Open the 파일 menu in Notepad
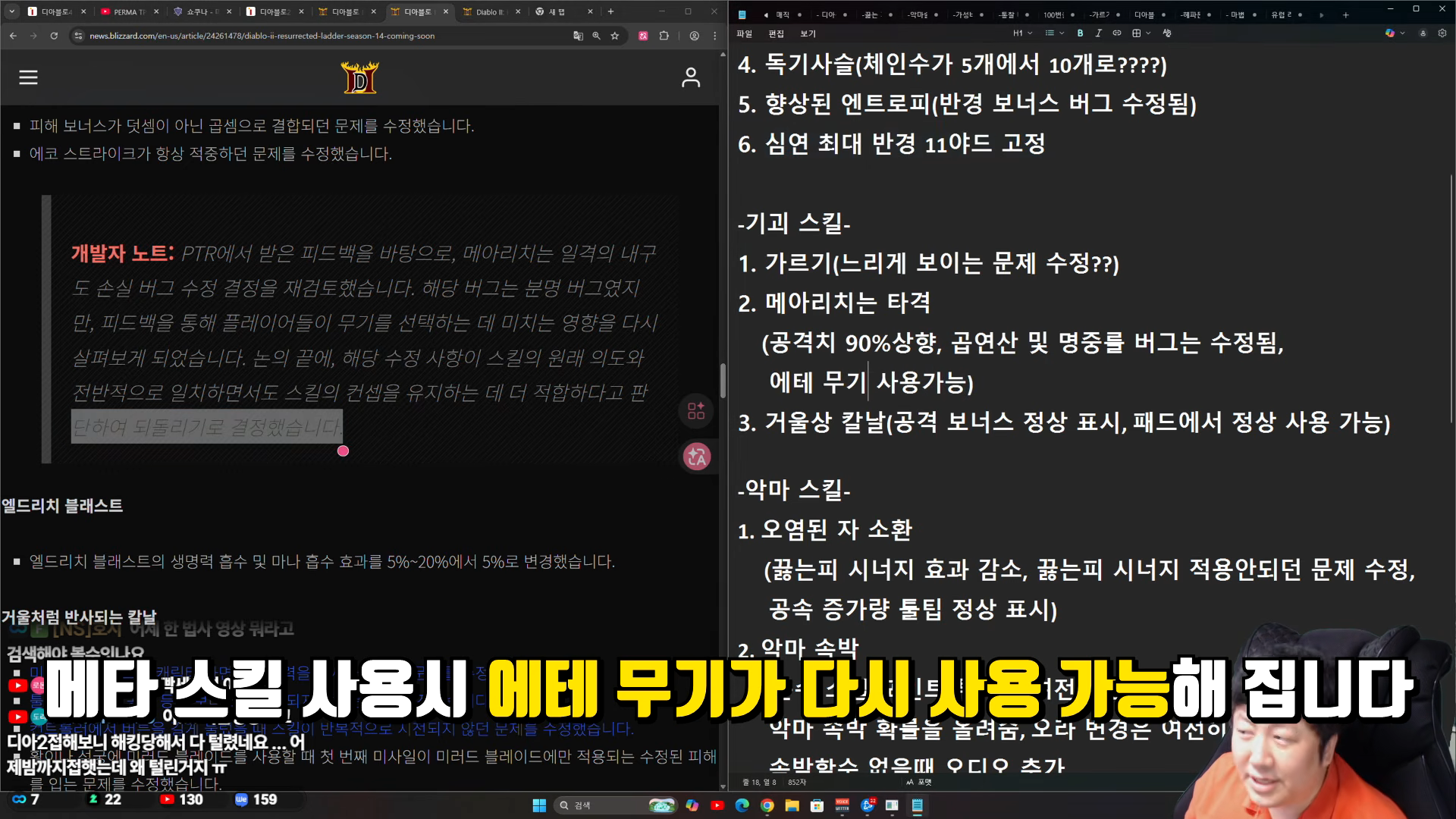1456x819 pixels. click(x=744, y=33)
